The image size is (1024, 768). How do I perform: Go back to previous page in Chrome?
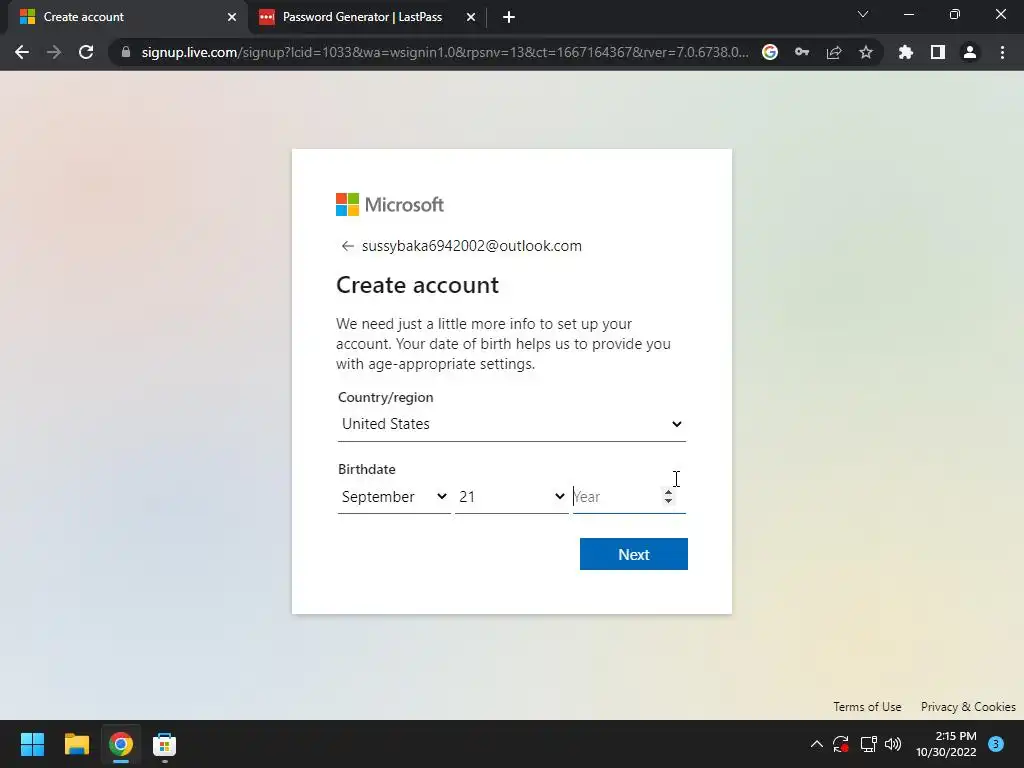22,52
